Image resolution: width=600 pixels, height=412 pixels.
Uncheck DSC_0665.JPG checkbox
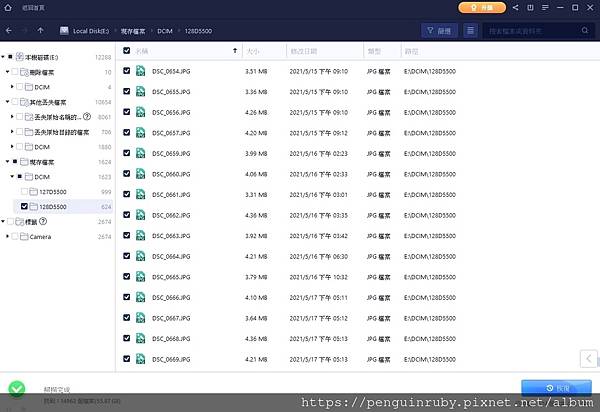127,276
